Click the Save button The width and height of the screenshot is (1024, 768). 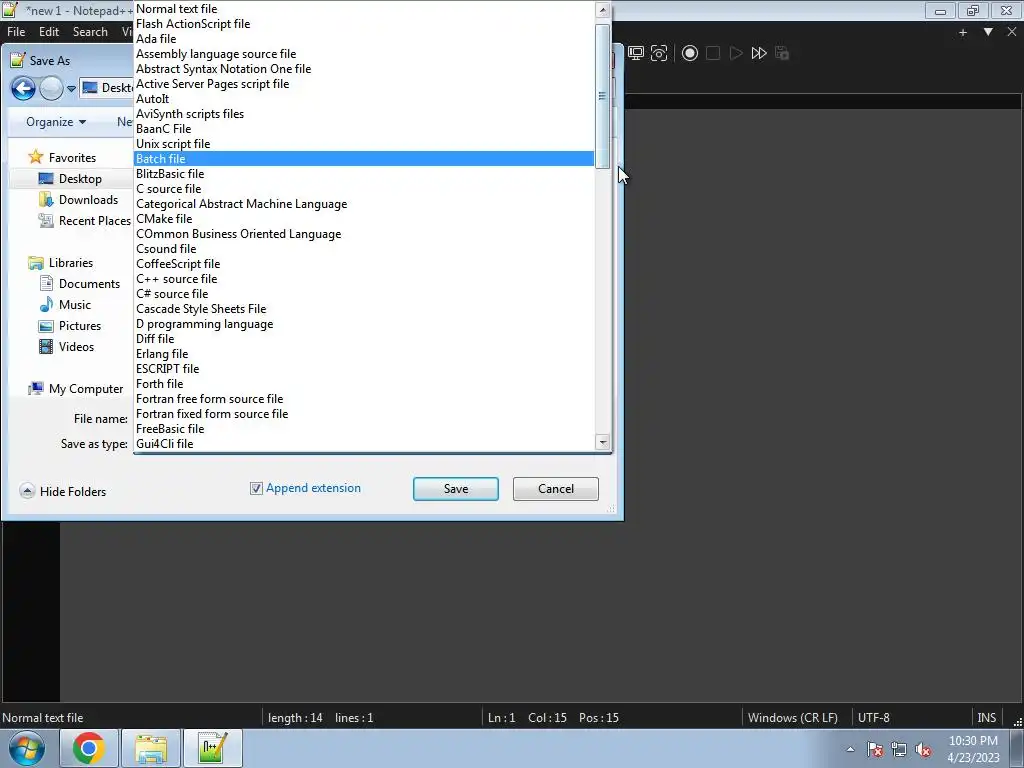coord(456,489)
